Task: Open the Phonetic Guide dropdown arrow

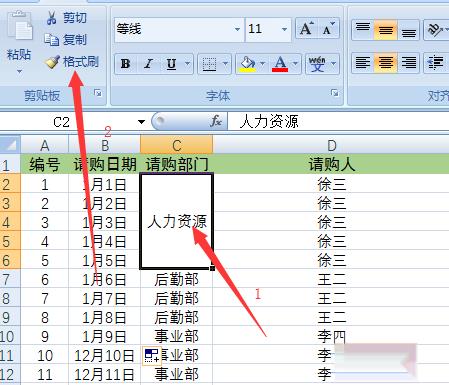Action: (334, 63)
